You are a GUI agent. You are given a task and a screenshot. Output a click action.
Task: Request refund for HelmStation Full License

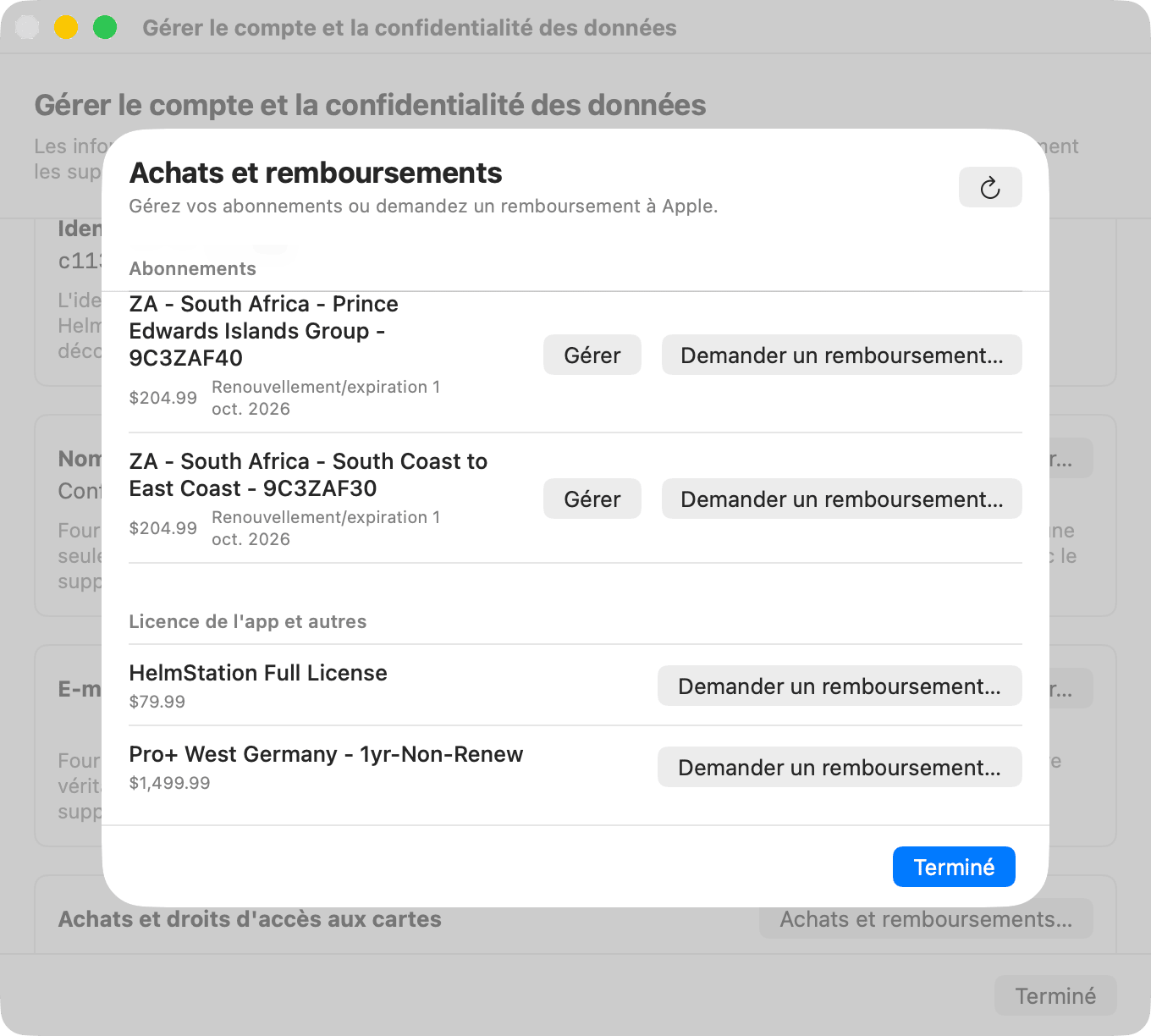840,686
